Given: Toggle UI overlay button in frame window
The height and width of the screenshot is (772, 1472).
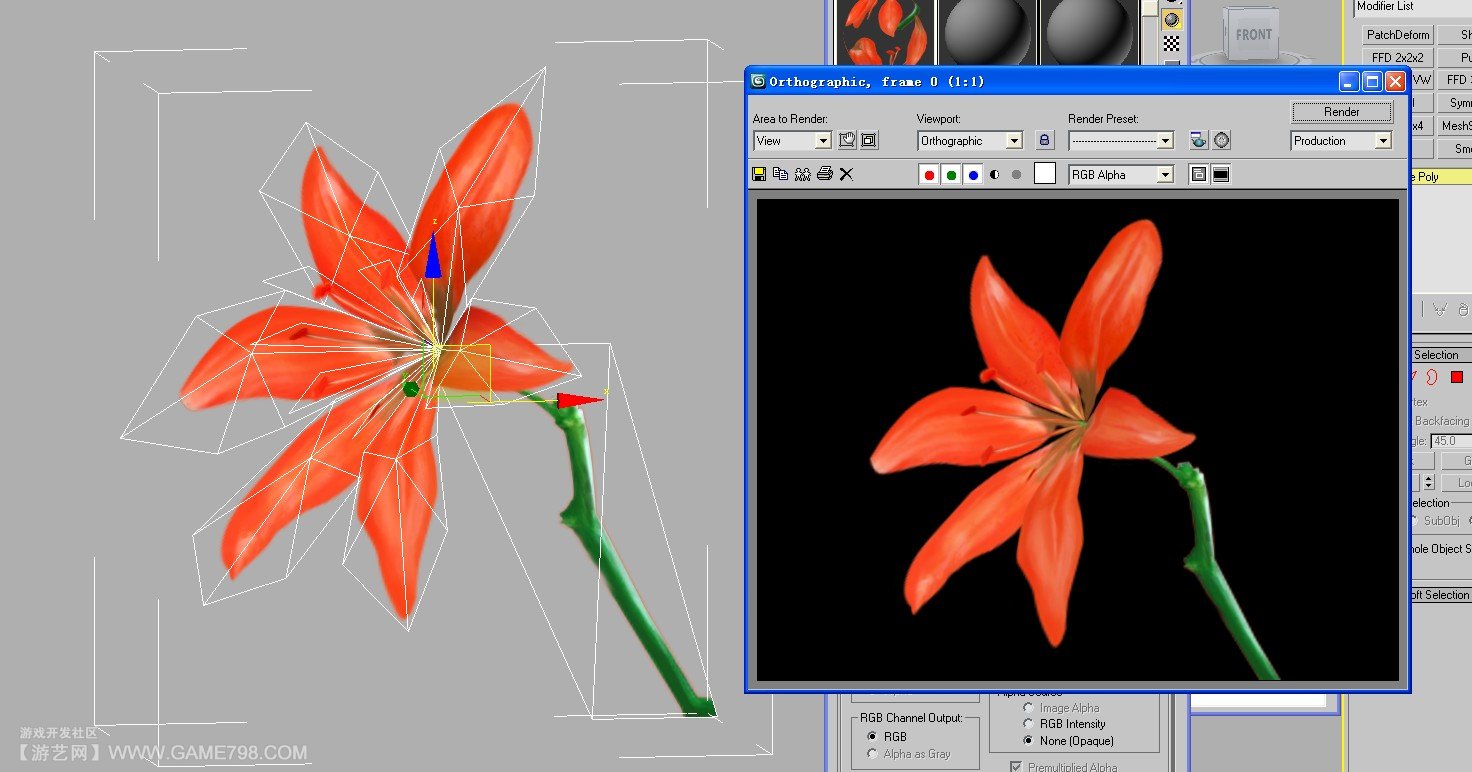Looking at the screenshot, I should [x=1198, y=175].
